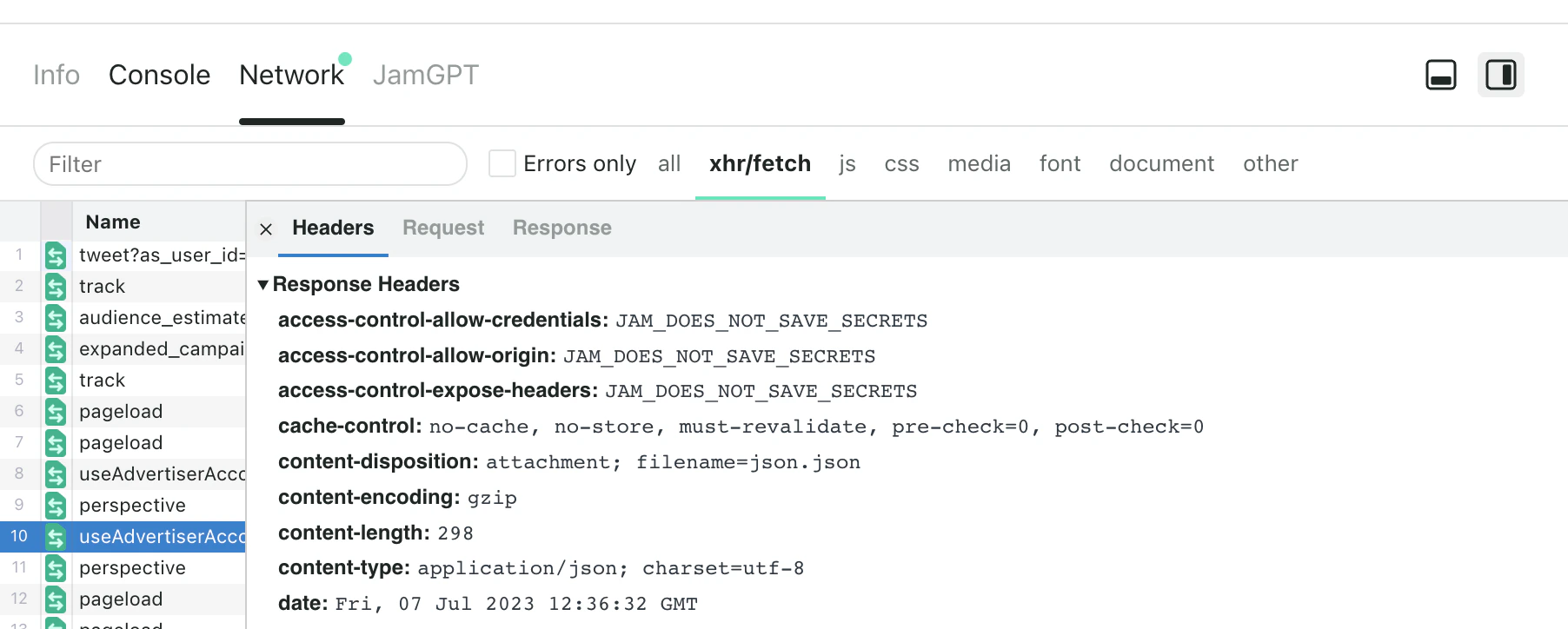Filter requests by xhr/fetch
The width and height of the screenshot is (1568, 629).
[760, 163]
